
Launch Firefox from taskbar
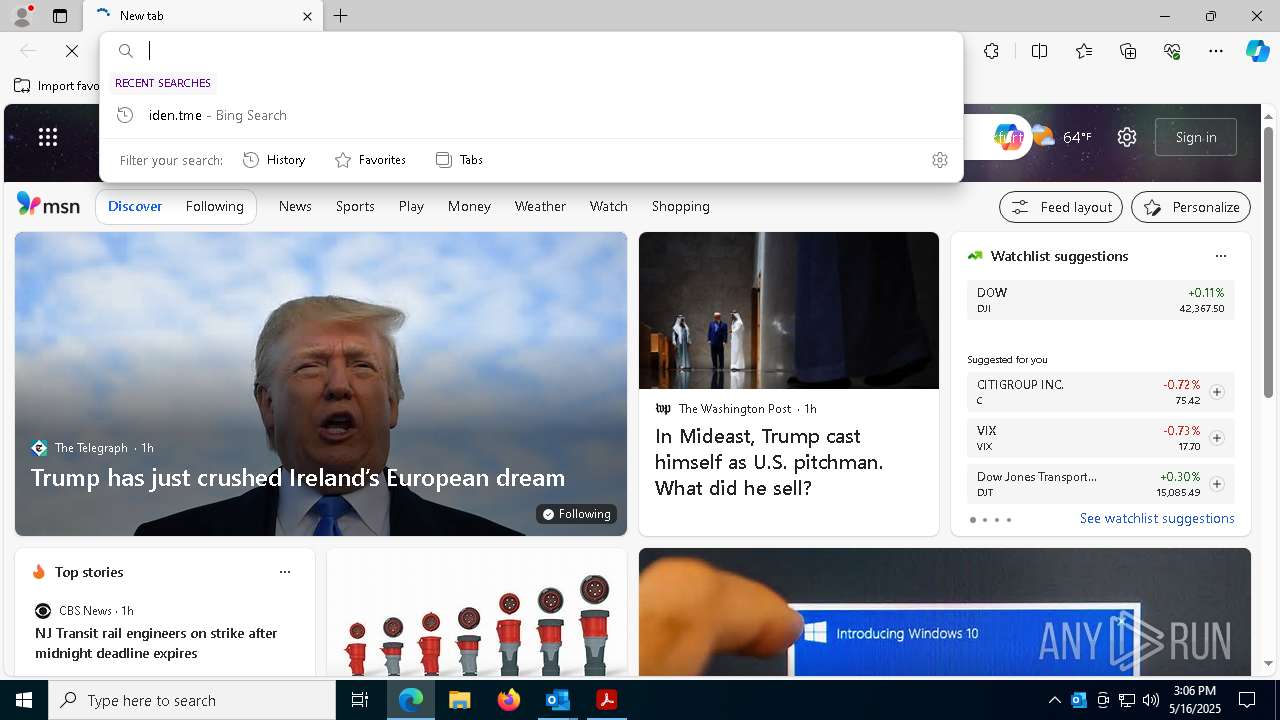tap(509, 700)
